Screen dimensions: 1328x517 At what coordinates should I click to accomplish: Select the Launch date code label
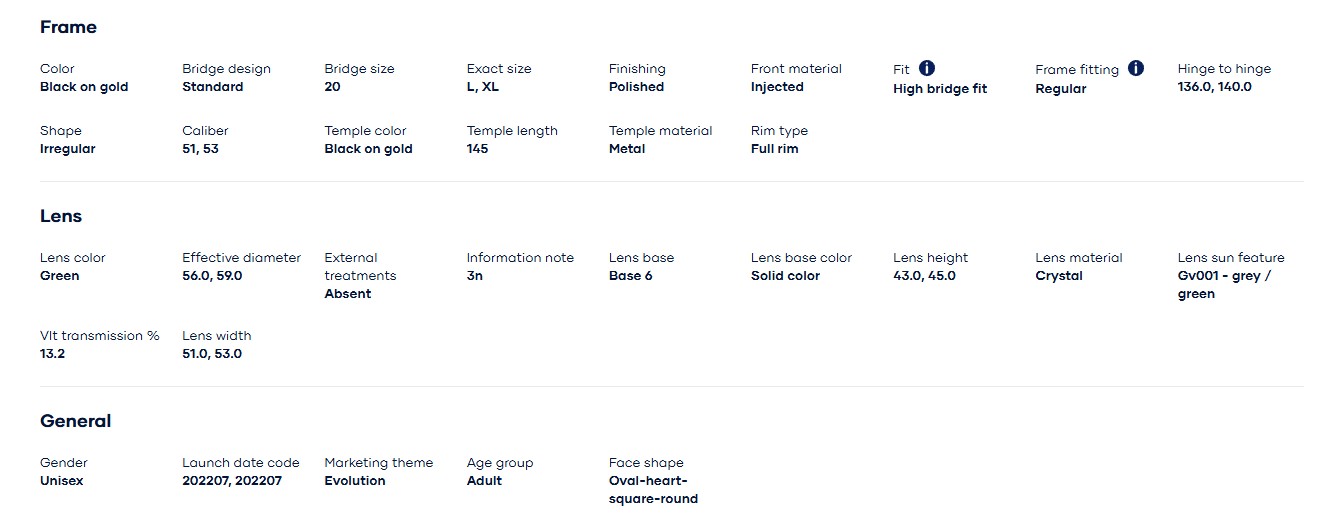click(241, 463)
